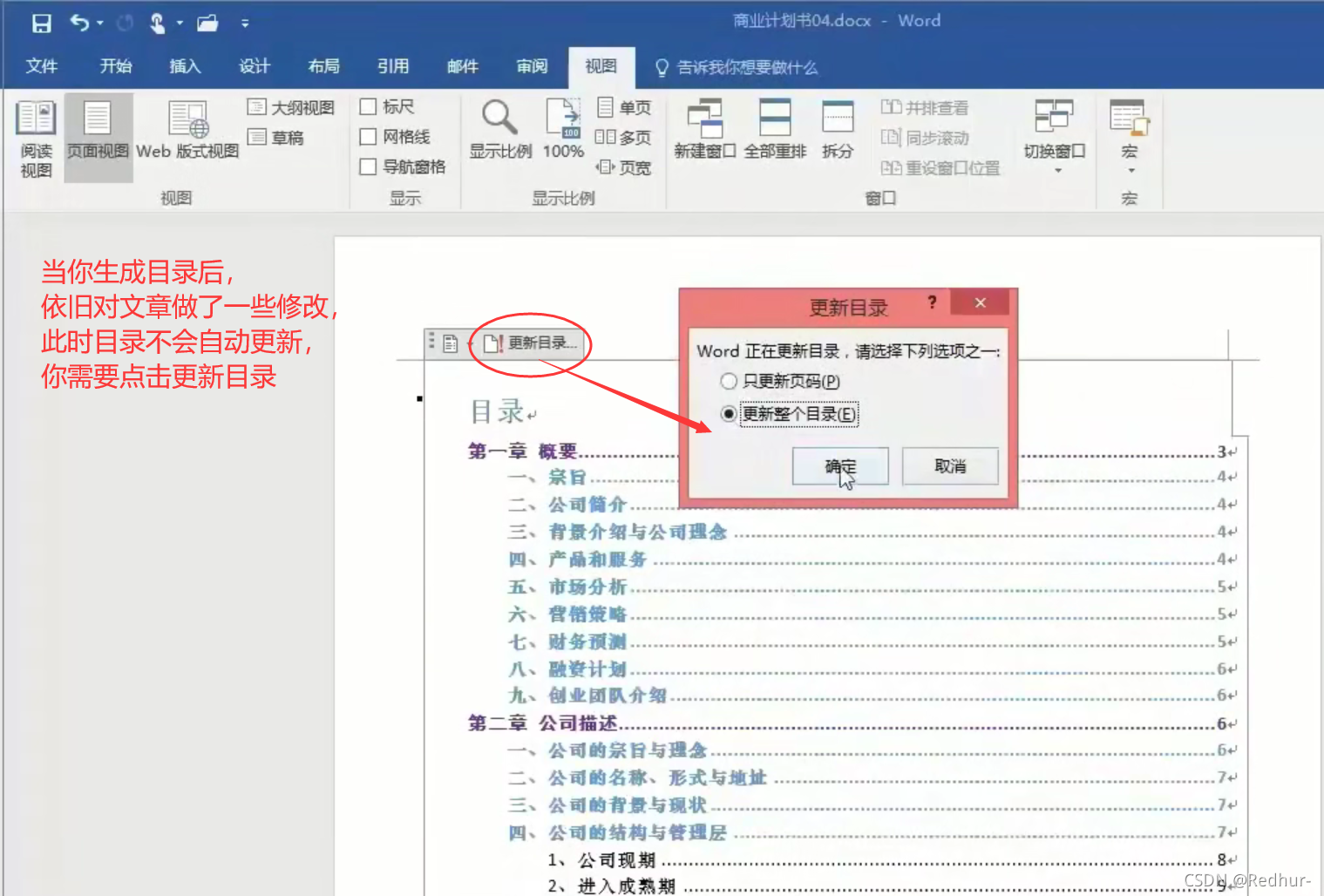
Task: Switch to 阅读视图 mode
Action: pyautogui.click(x=36, y=138)
